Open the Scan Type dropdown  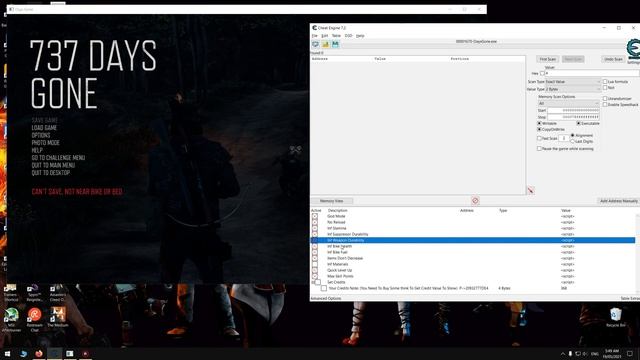(x=573, y=82)
